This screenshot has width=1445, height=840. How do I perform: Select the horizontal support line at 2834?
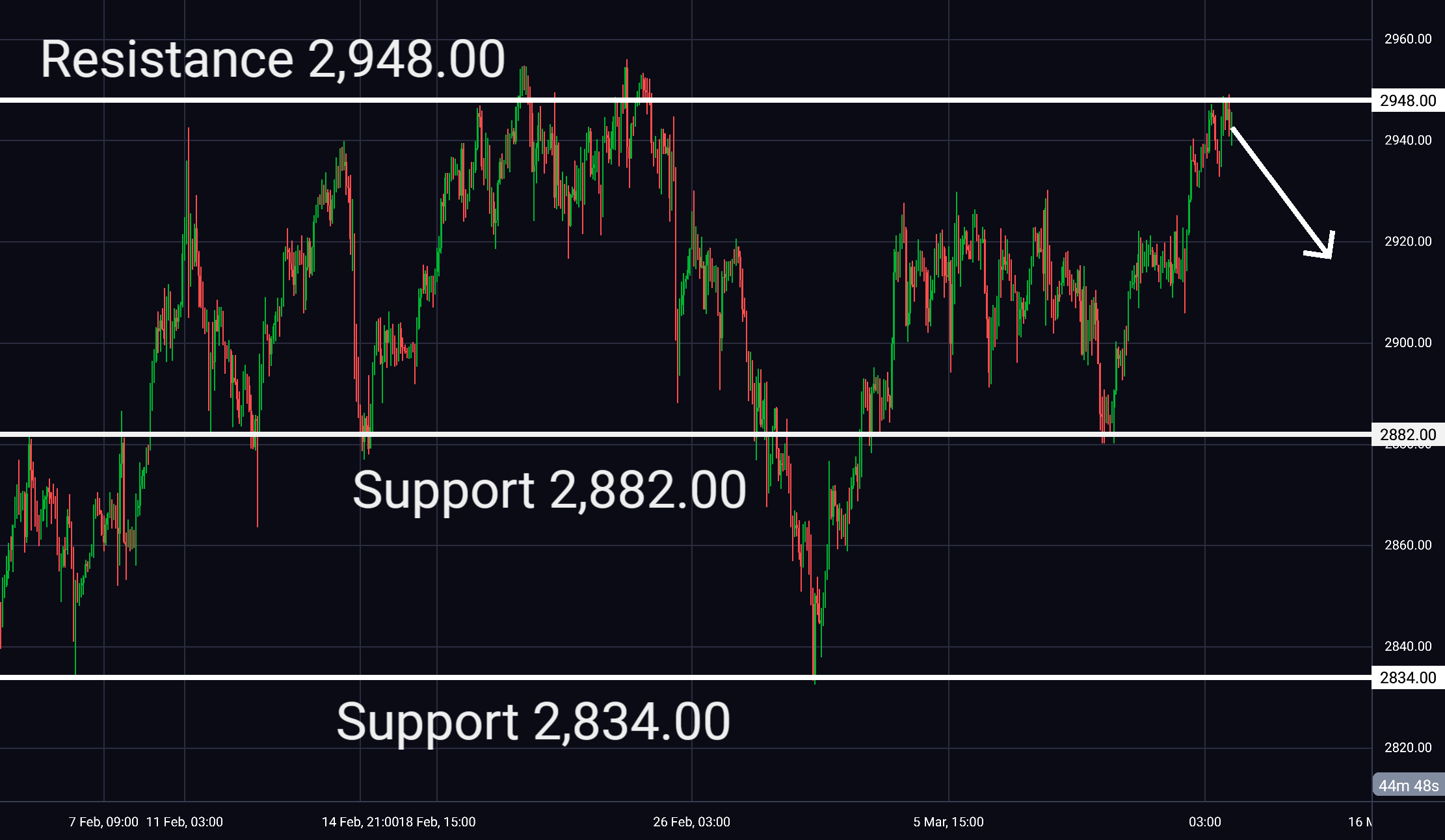[x=685, y=677]
